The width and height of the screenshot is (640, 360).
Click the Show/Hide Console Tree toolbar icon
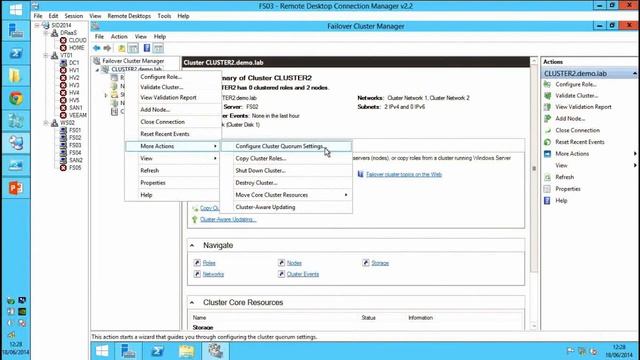click(133, 48)
